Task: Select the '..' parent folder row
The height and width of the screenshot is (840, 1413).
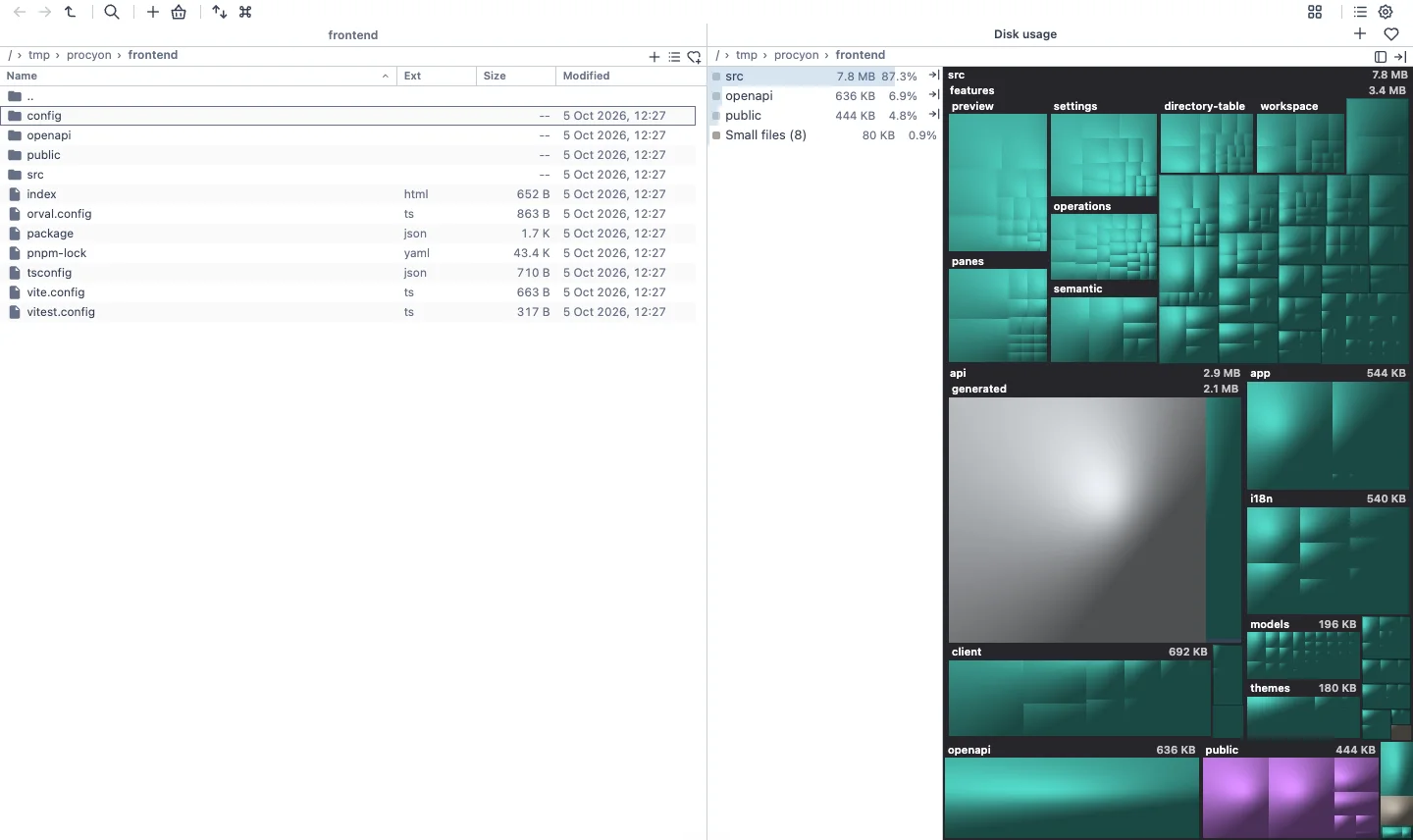Action: [348, 96]
